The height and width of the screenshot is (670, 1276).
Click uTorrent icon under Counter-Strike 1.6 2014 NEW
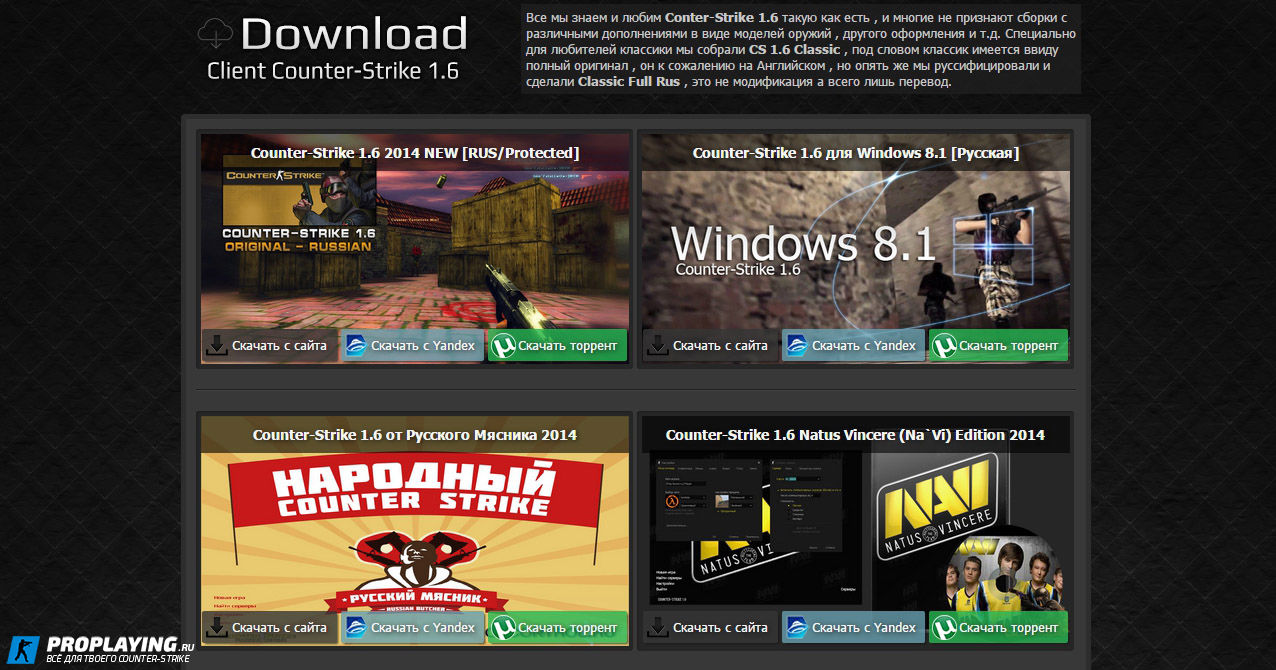point(503,345)
